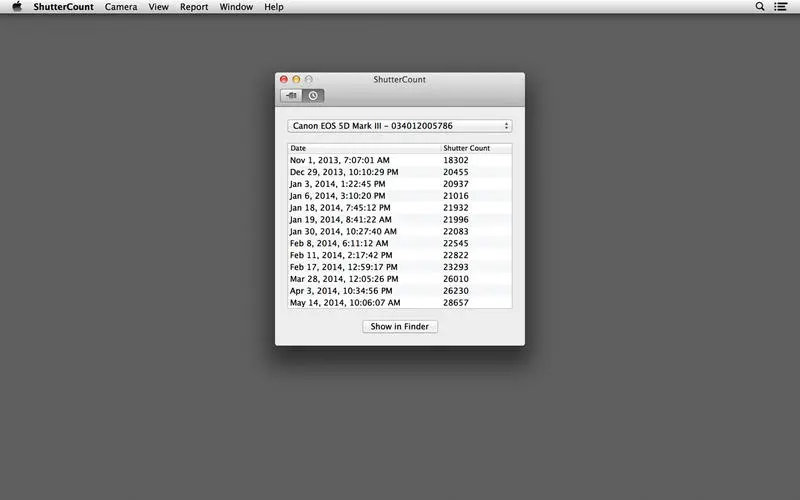Sort by the Date column header

[364, 148]
